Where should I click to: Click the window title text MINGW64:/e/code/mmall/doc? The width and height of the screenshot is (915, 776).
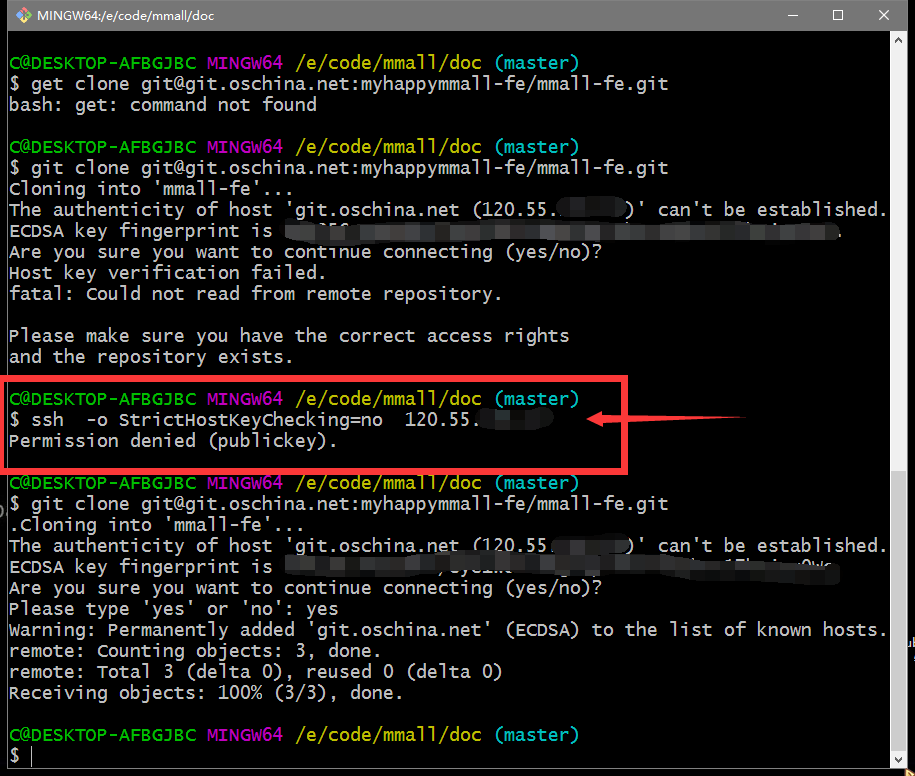click(x=125, y=16)
